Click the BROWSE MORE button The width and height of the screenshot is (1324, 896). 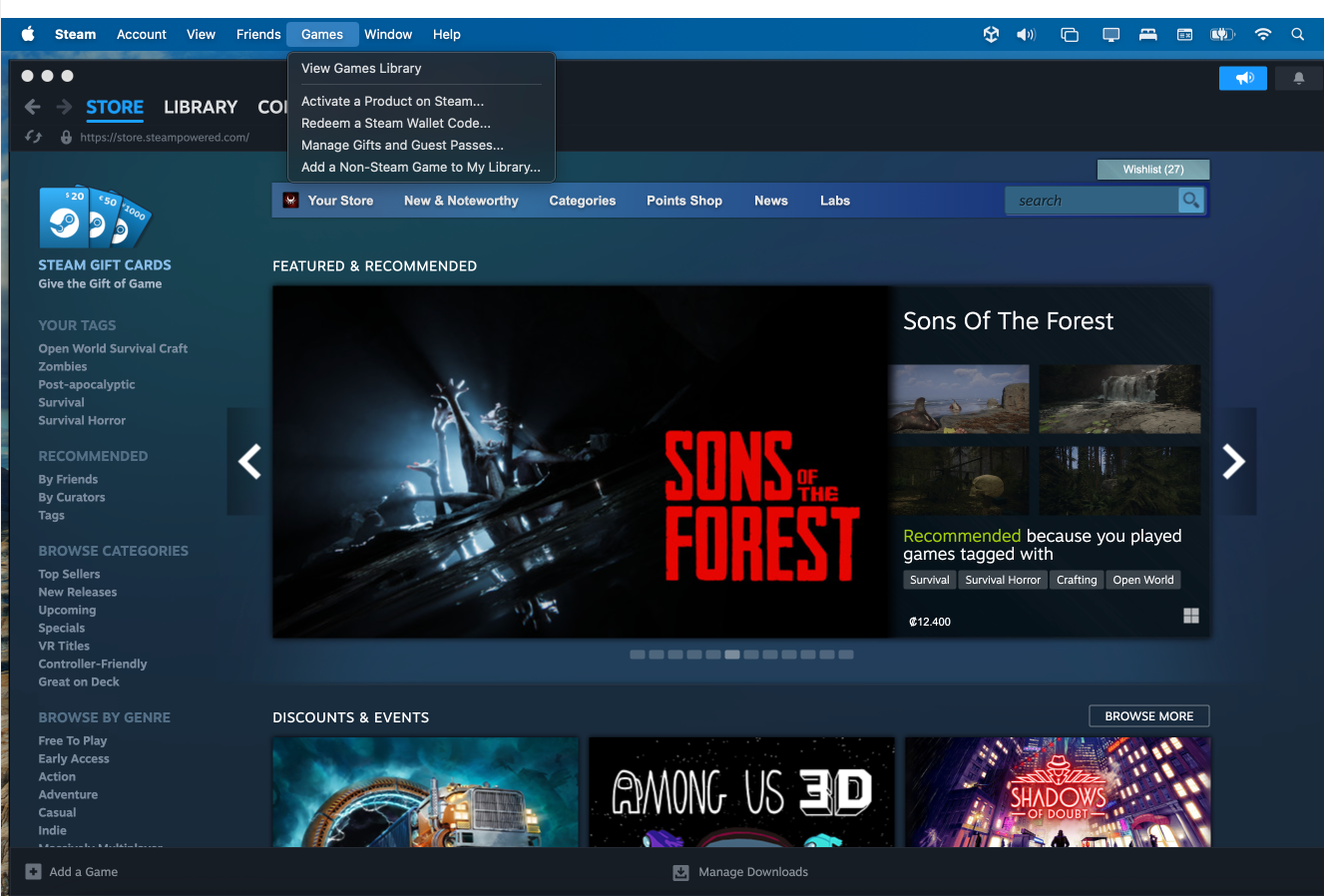(x=1148, y=716)
